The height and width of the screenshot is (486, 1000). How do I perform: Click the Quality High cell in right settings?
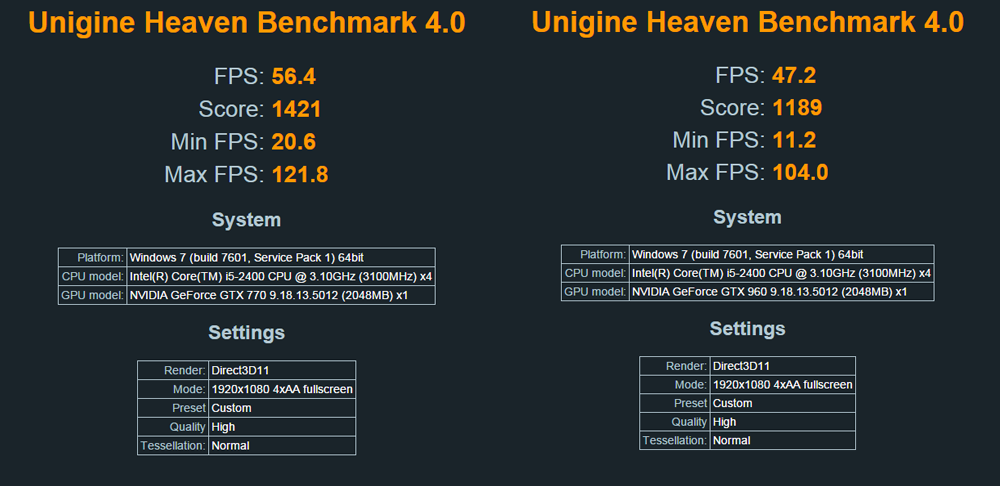coord(782,422)
